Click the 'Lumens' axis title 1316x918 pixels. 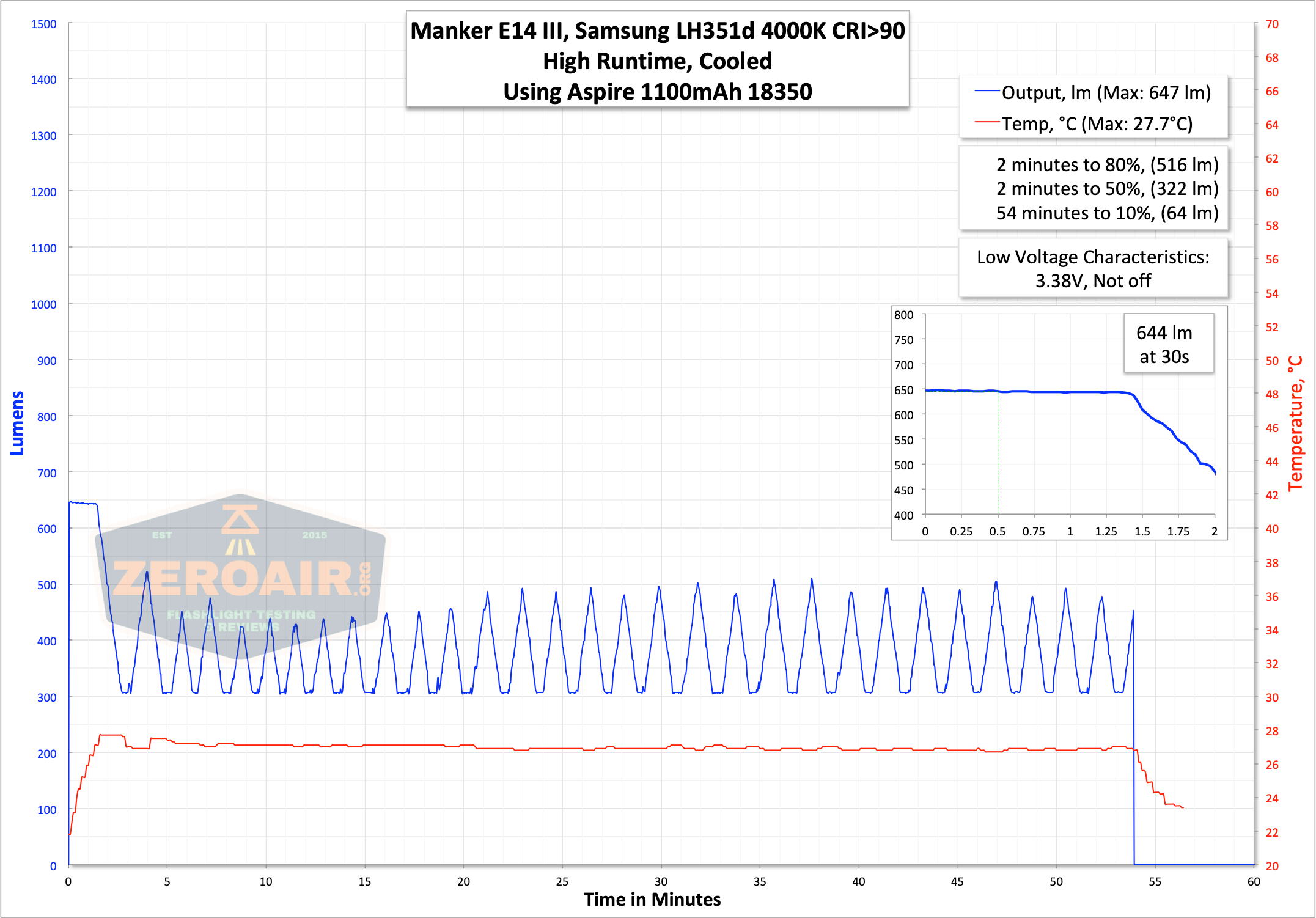17,423
